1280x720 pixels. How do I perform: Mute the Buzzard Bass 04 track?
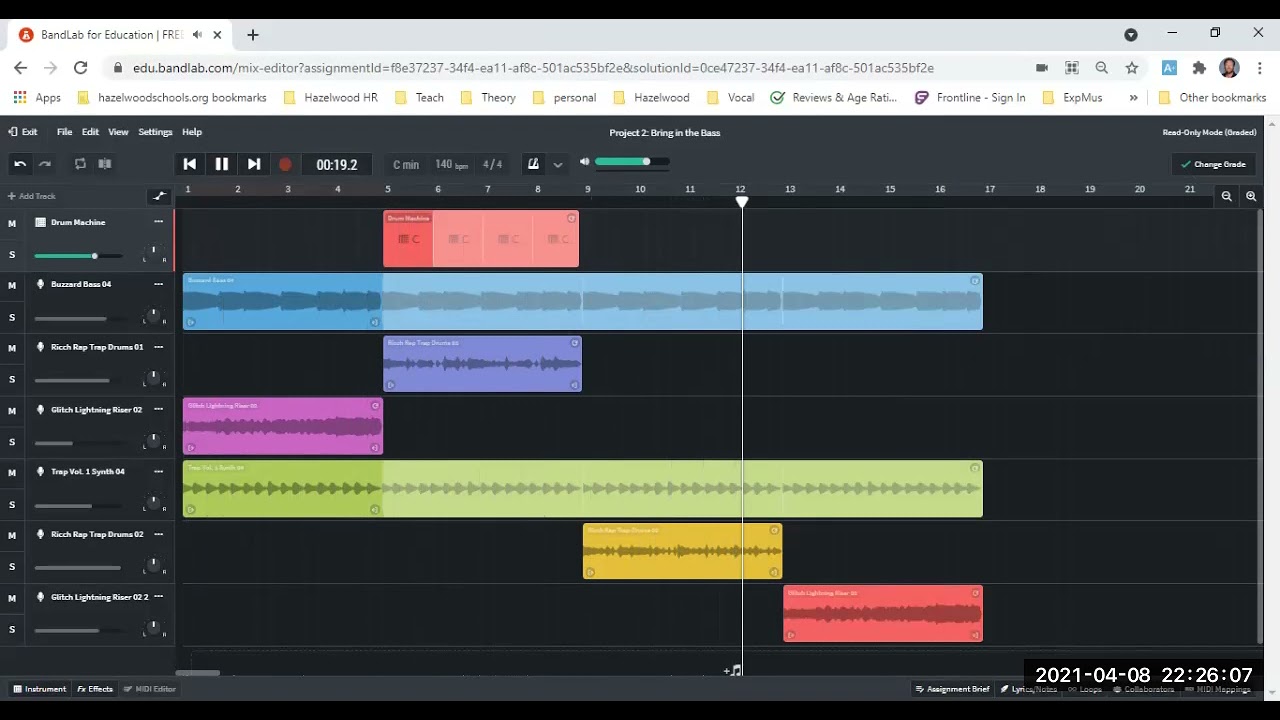coord(12,285)
